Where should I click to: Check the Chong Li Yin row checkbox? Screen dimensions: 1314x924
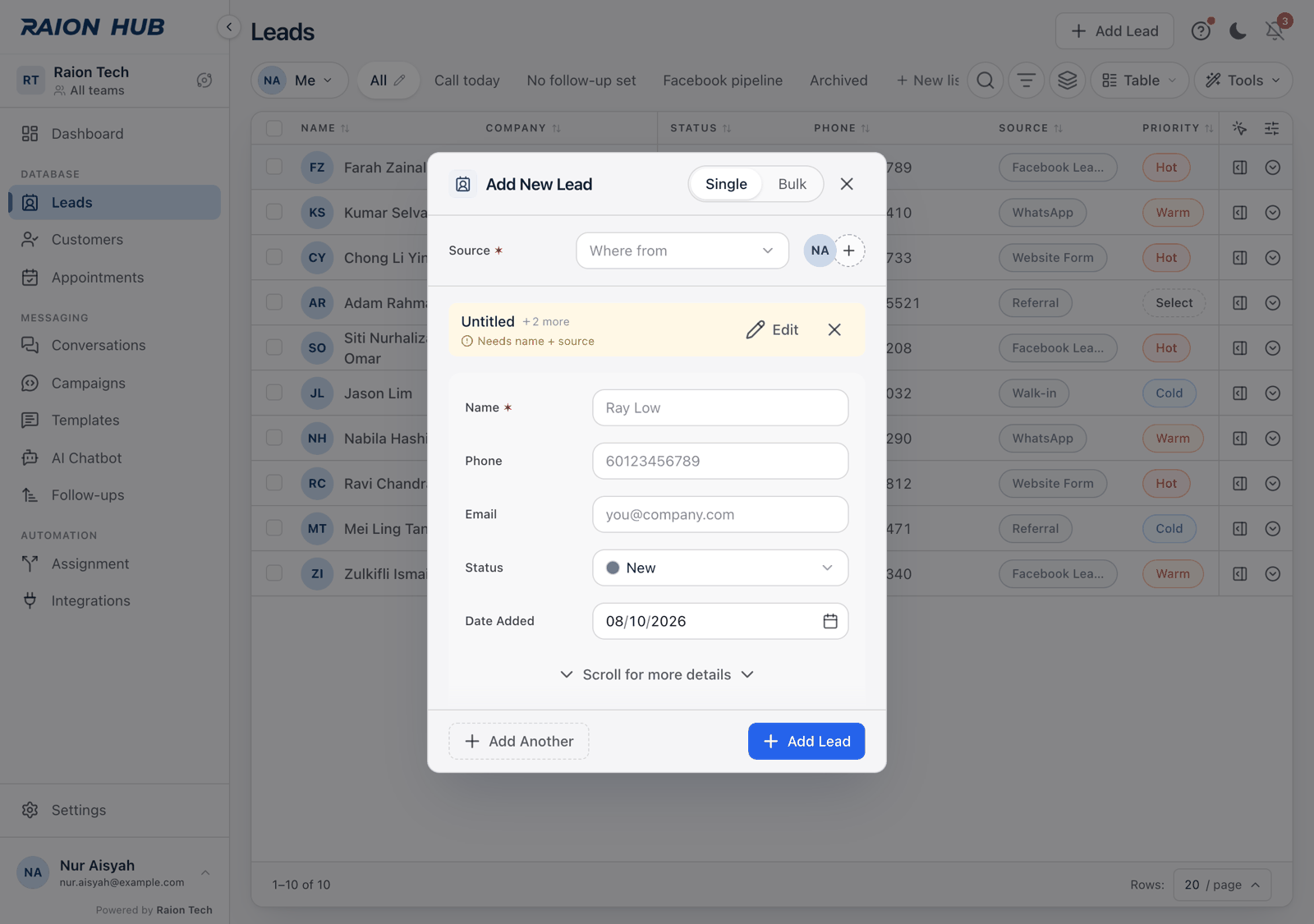pos(274,257)
